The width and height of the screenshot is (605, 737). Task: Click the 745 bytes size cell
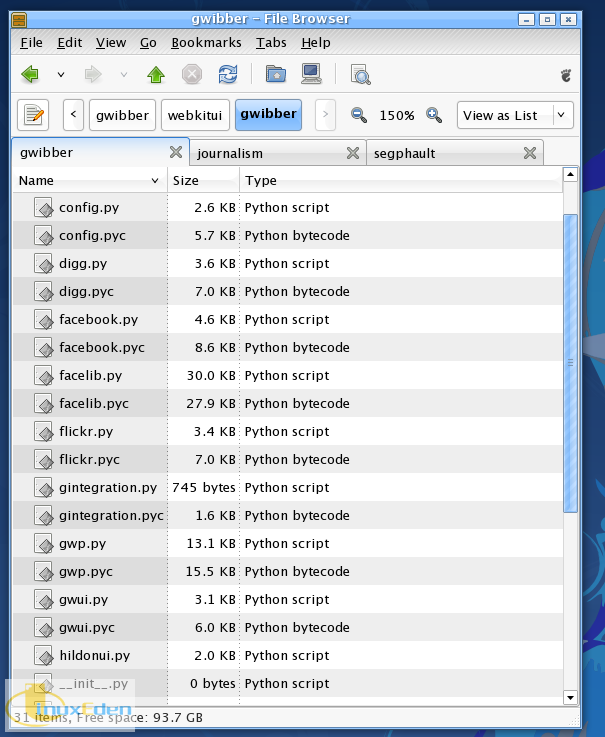[x=204, y=488]
